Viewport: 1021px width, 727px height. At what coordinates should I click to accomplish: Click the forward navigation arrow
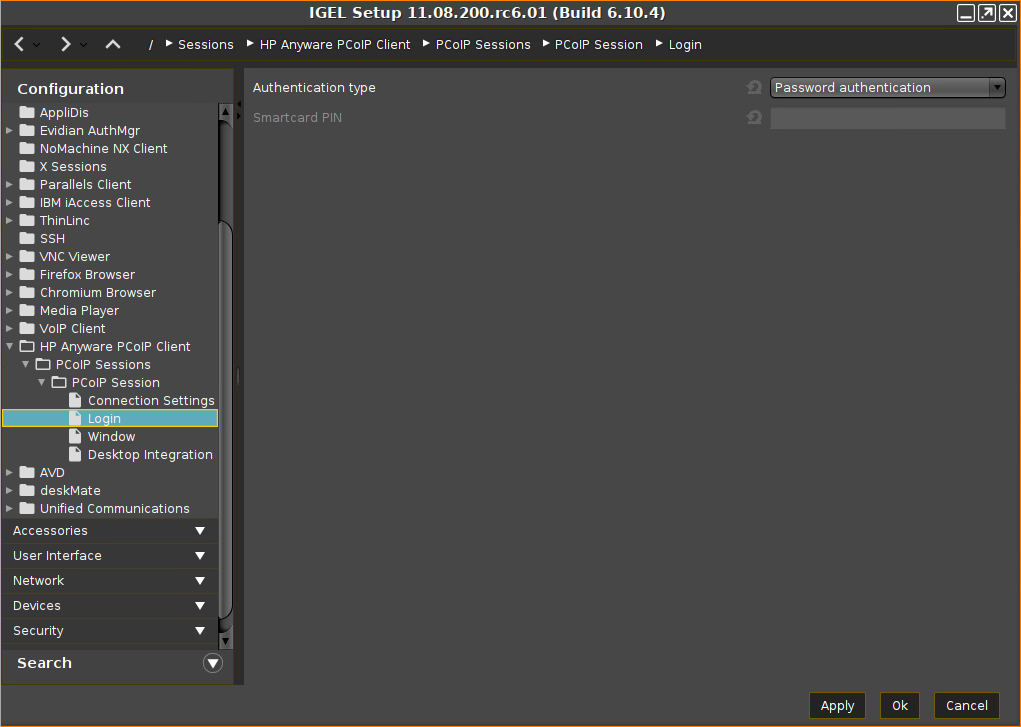65,44
